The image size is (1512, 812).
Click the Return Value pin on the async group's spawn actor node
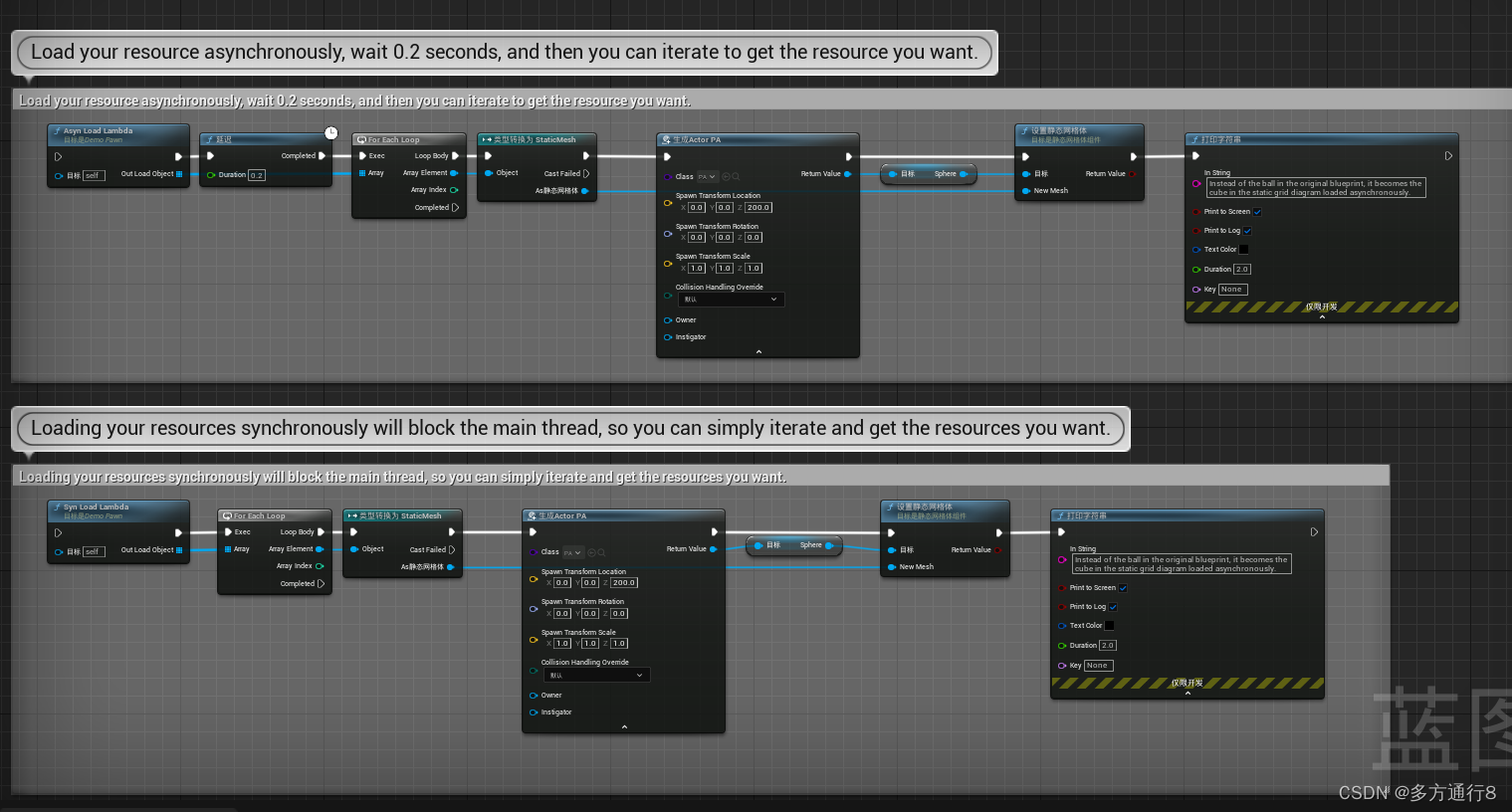point(847,174)
